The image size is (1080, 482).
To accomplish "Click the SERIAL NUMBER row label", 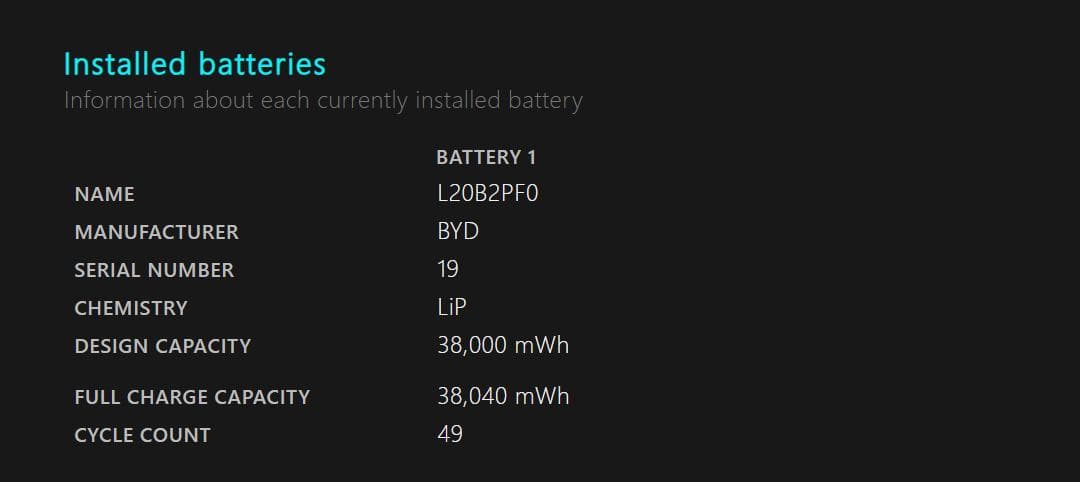I will pyautogui.click(x=154, y=270).
